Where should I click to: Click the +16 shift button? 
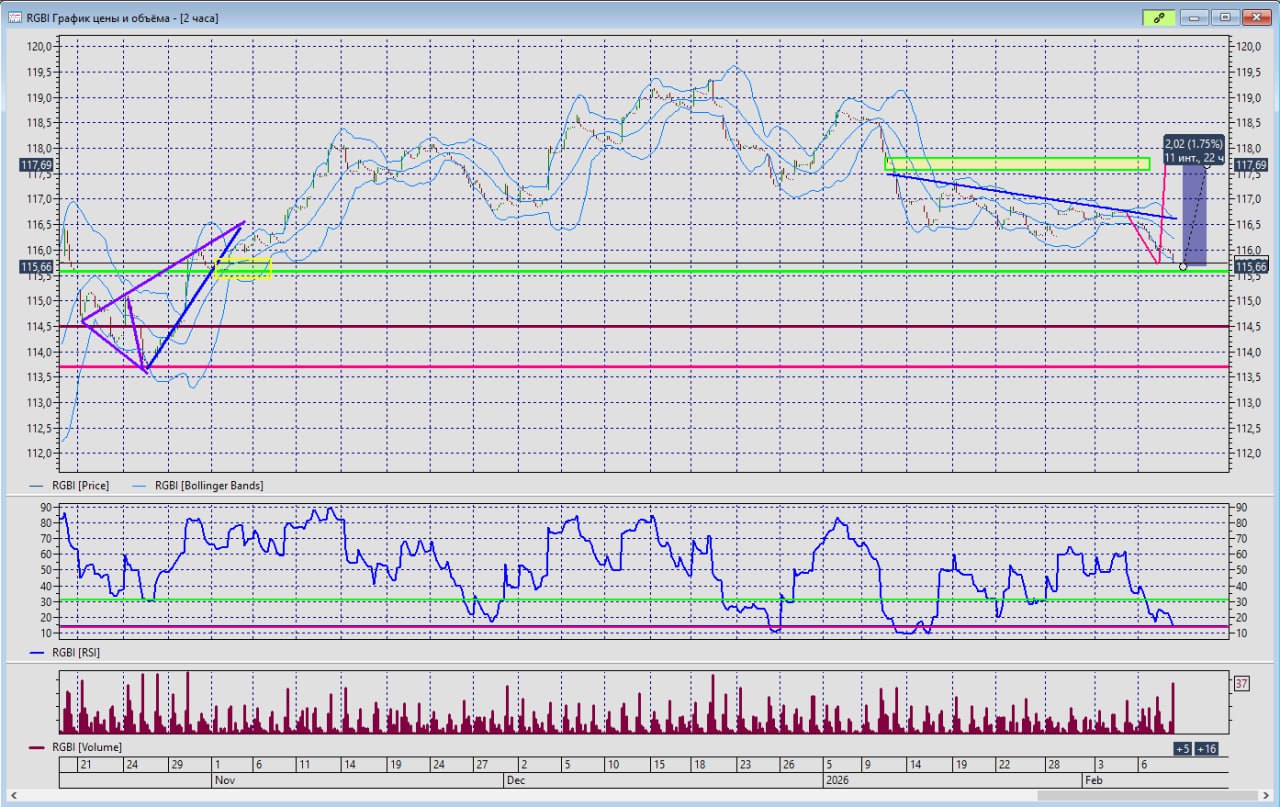(x=1205, y=749)
